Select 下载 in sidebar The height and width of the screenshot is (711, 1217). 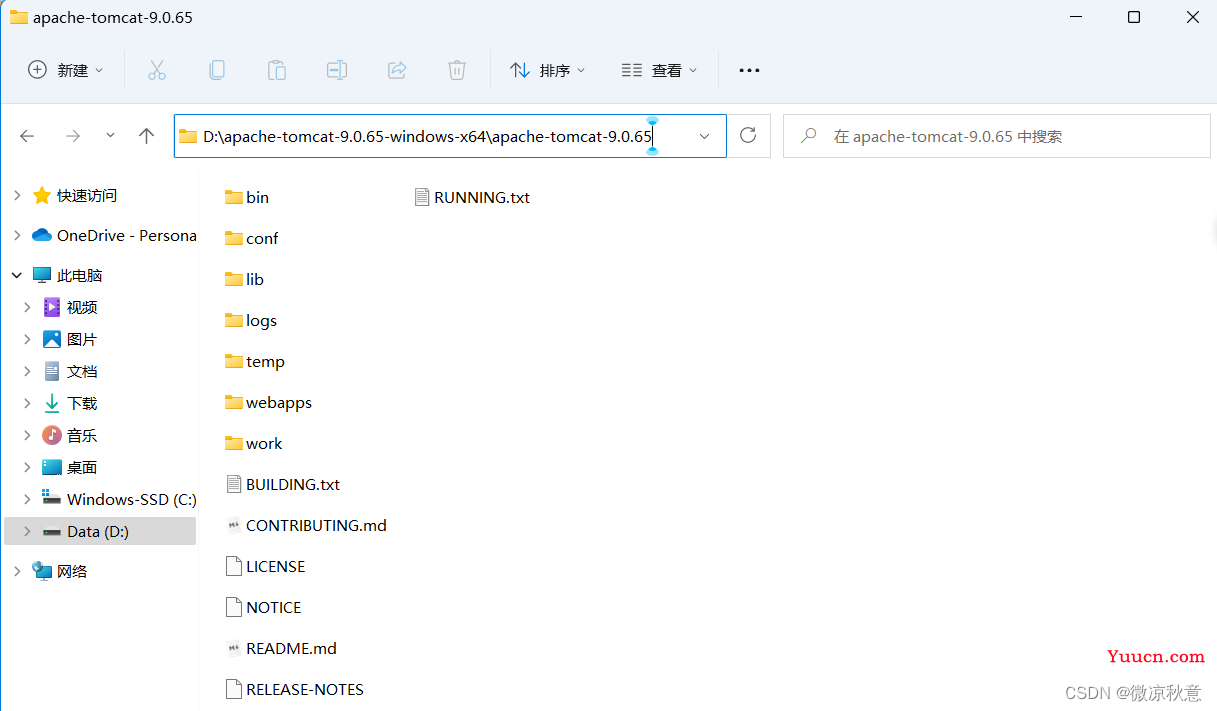pos(82,403)
